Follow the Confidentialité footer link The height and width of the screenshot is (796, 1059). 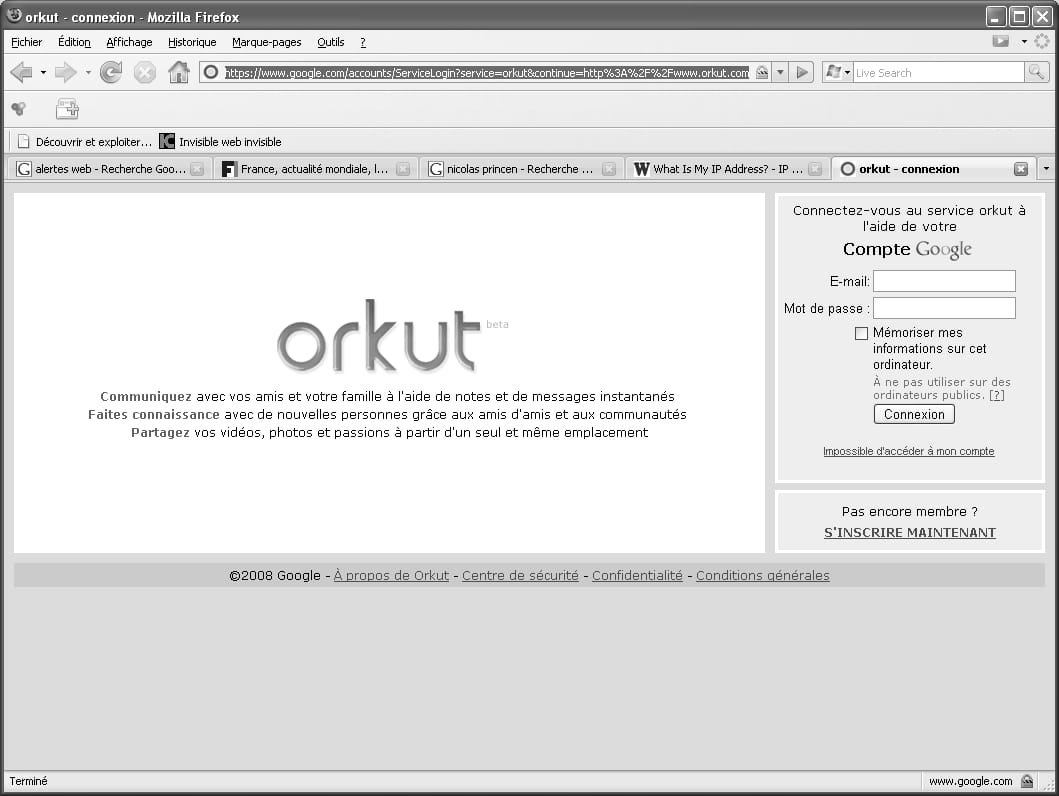click(x=637, y=575)
